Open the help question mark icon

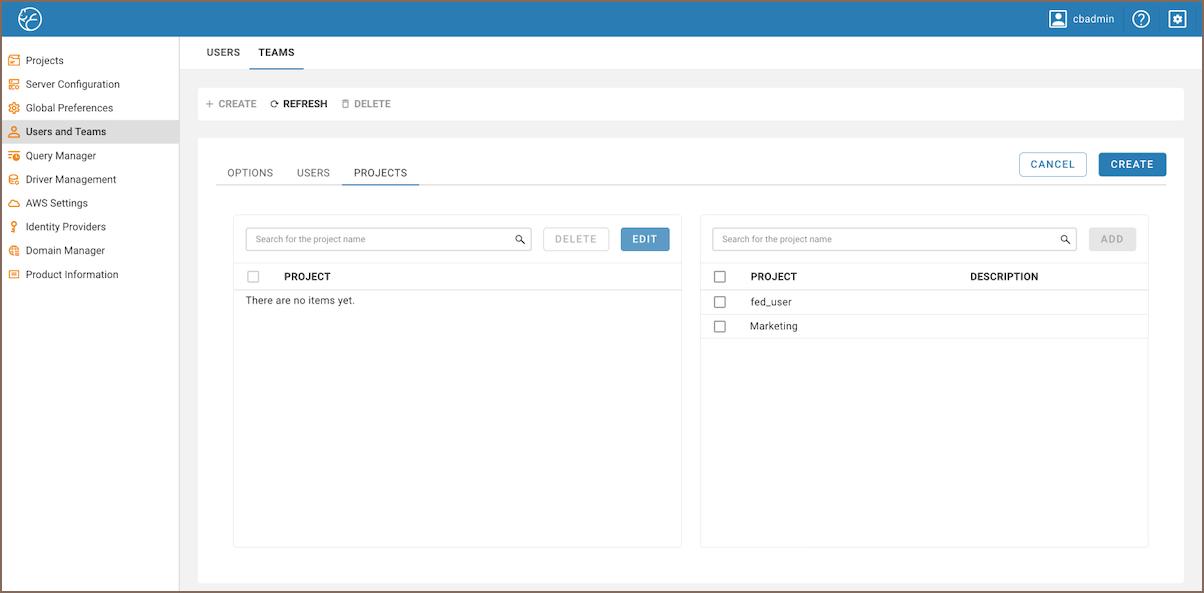pyautogui.click(x=1141, y=19)
